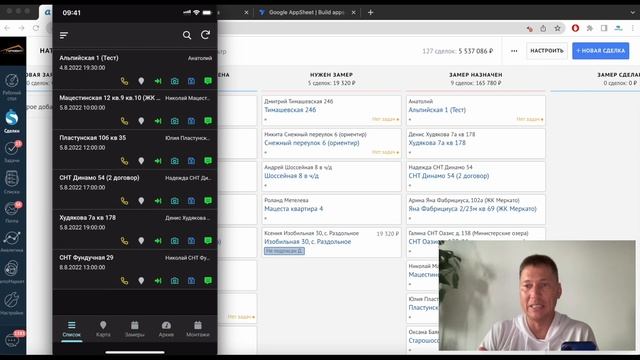The width and height of the screenshot is (640, 360).
Task: Tap the search magnifier in mobile app
Action: (187, 36)
